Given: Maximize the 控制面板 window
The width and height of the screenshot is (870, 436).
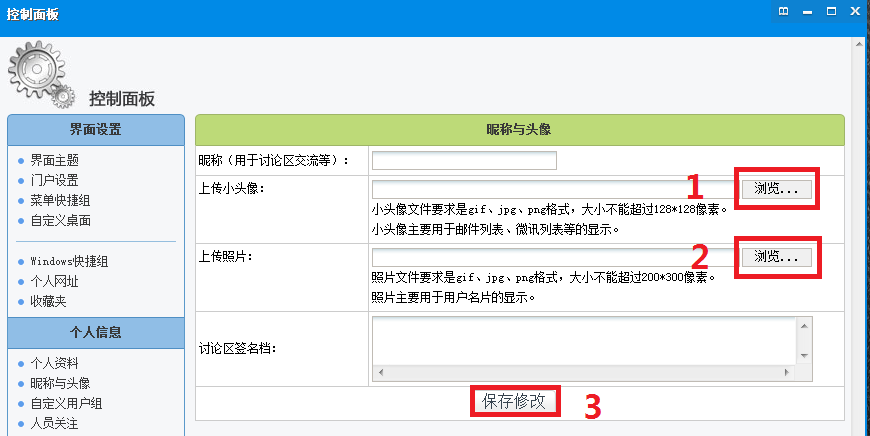Looking at the screenshot, I should [832, 12].
